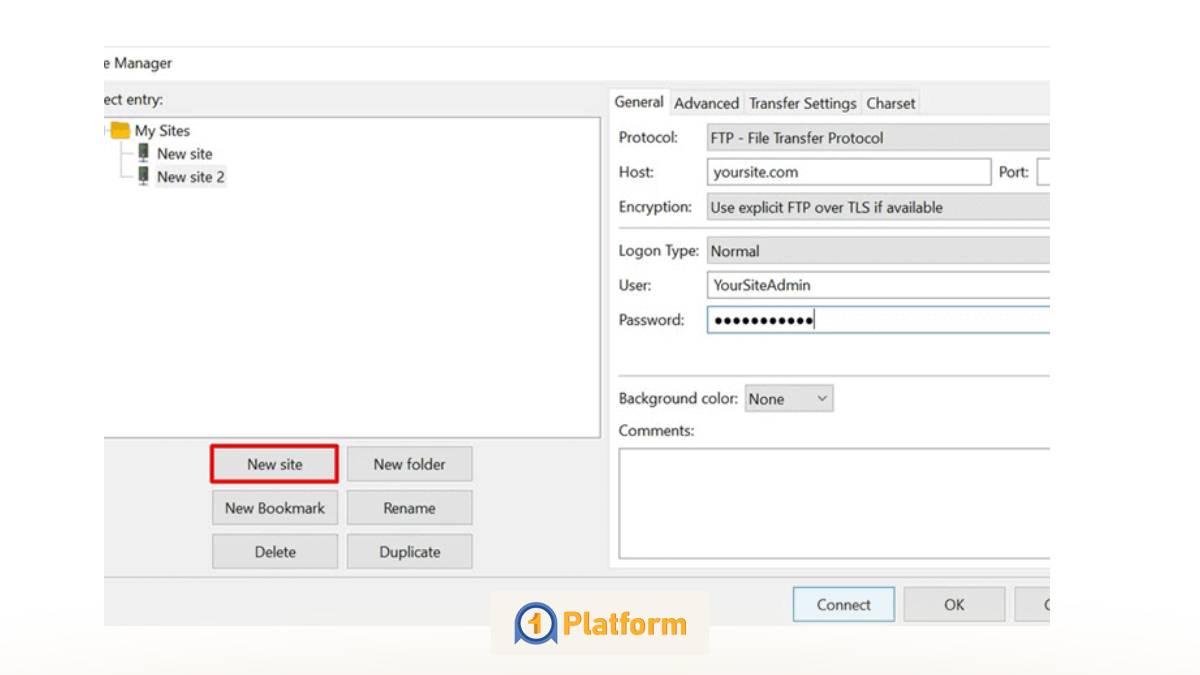Click inside the Comments box

coord(834,500)
